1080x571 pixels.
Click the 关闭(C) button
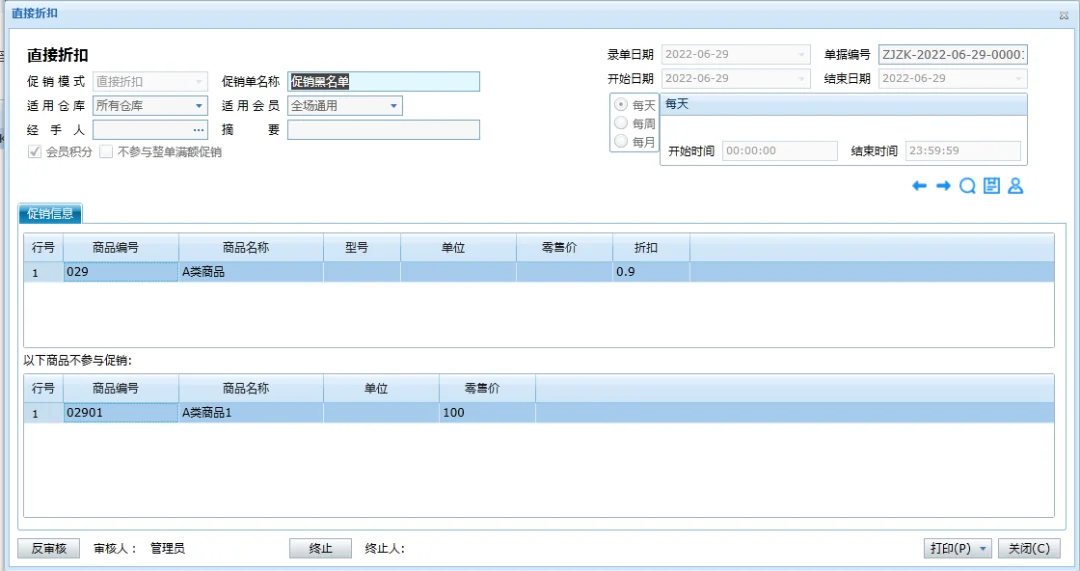tap(1029, 548)
